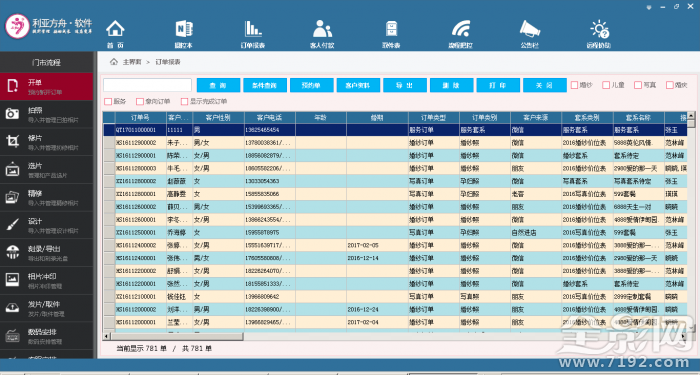Sort by the 订单号 column header
Screen dimensions: 700x375
(141, 118)
